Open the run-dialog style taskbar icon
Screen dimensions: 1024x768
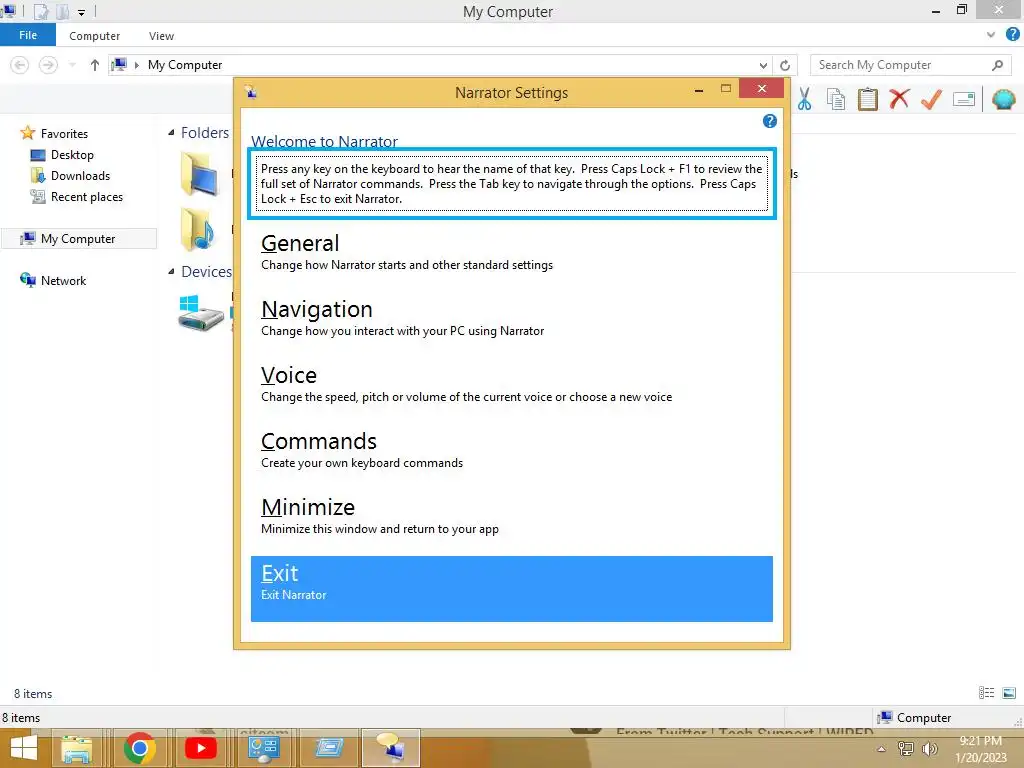tap(328, 748)
